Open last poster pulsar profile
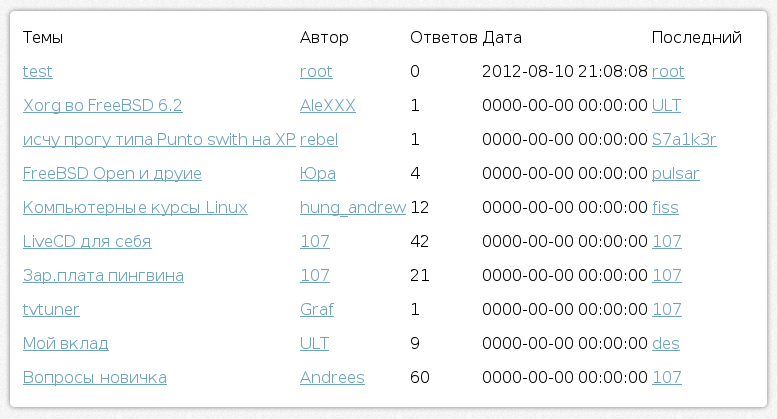 point(676,174)
